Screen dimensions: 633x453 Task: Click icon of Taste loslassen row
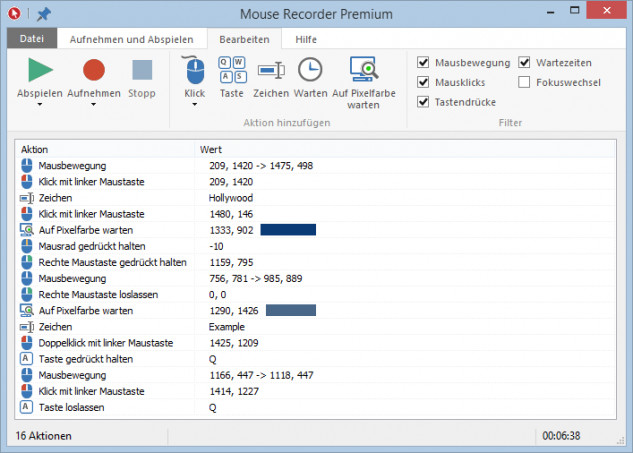26,407
